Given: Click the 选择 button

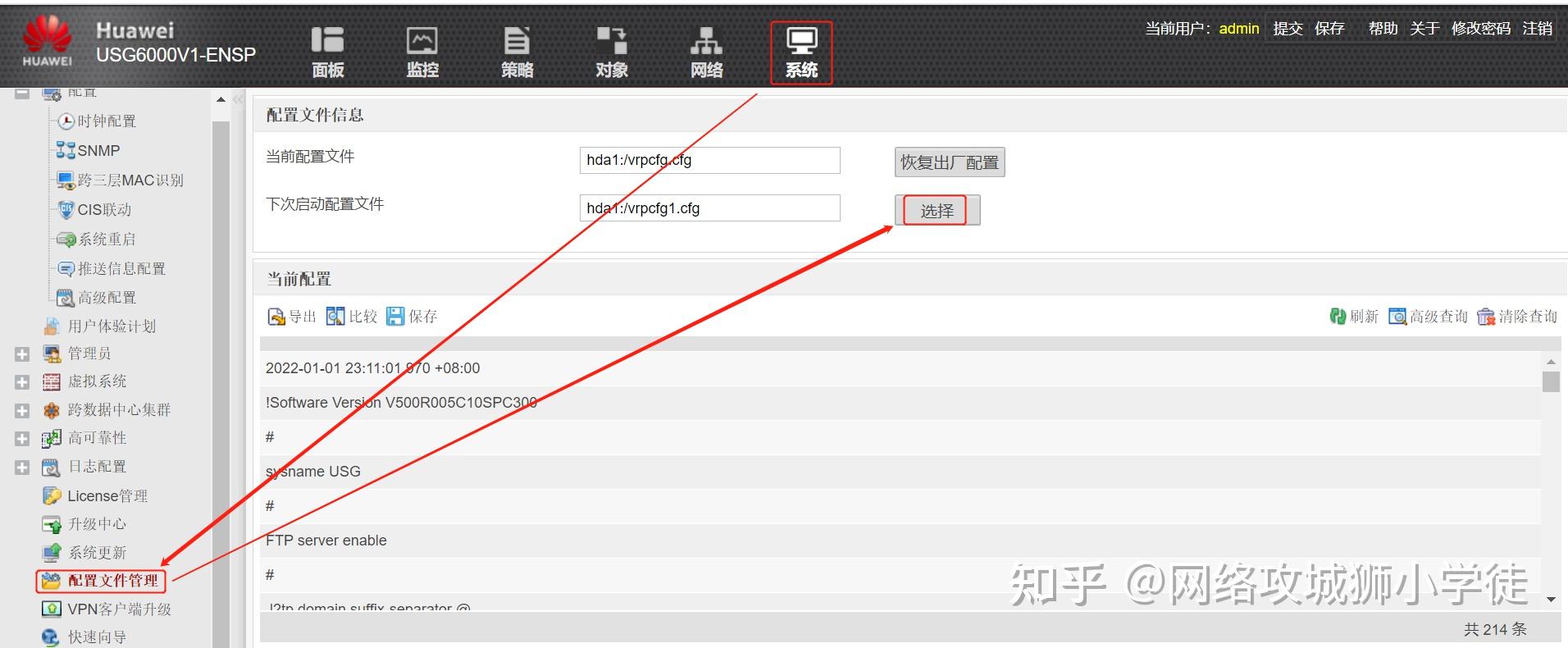Looking at the screenshot, I should pos(937,210).
